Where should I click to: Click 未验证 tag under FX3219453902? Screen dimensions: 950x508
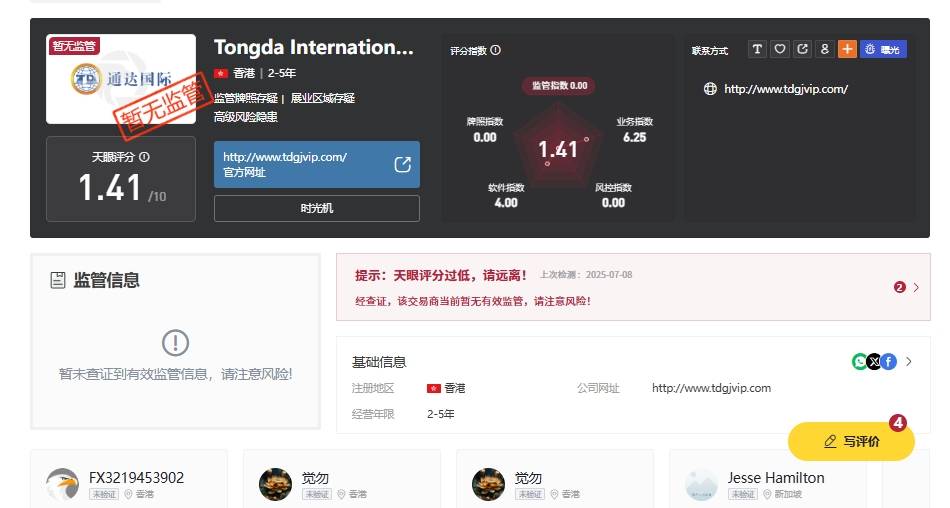pos(104,495)
